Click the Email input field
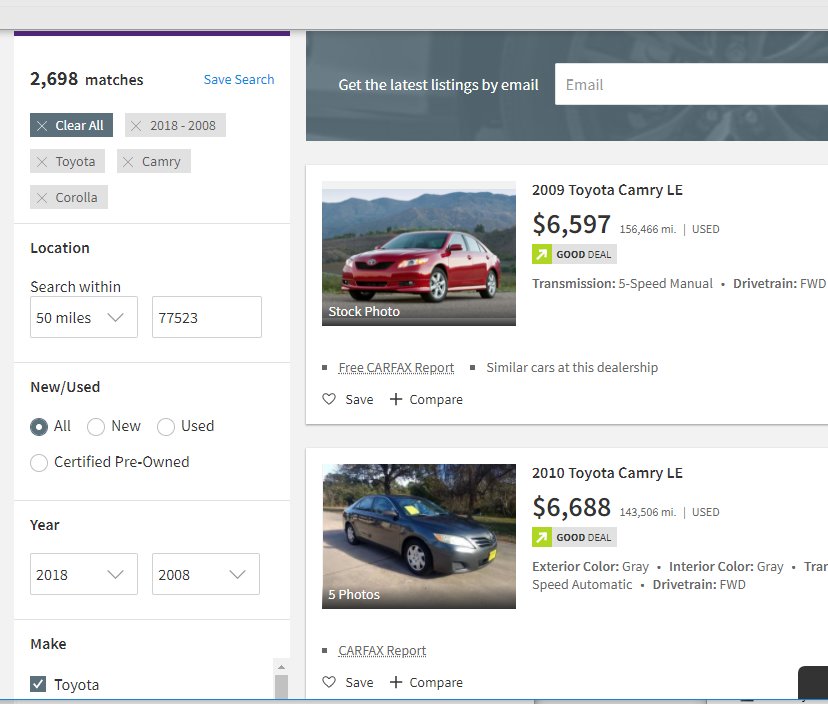The image size is (828, 704). pos(691,84)
